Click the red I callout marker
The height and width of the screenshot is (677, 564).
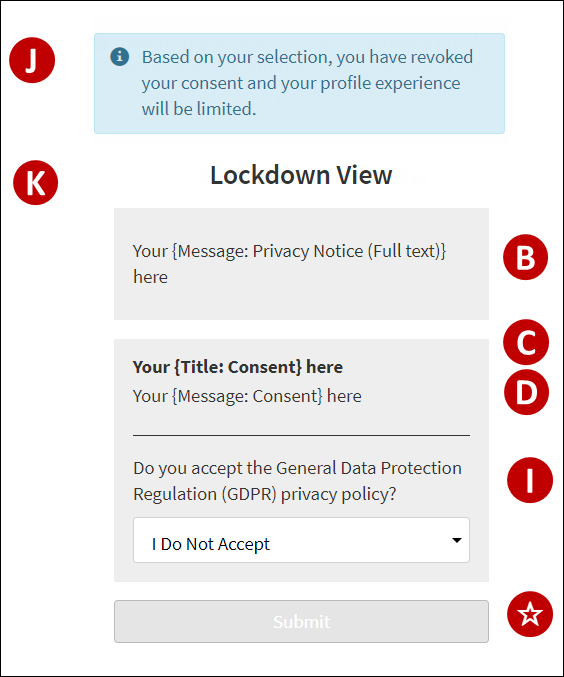530,480
